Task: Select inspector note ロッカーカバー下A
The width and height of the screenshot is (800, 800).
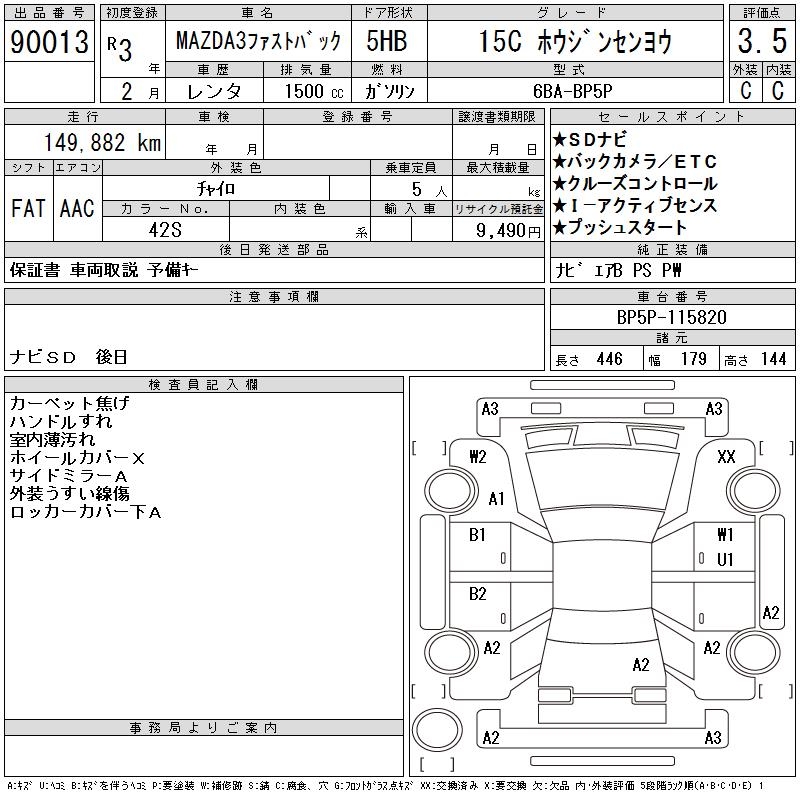Action: coord(86,512)
